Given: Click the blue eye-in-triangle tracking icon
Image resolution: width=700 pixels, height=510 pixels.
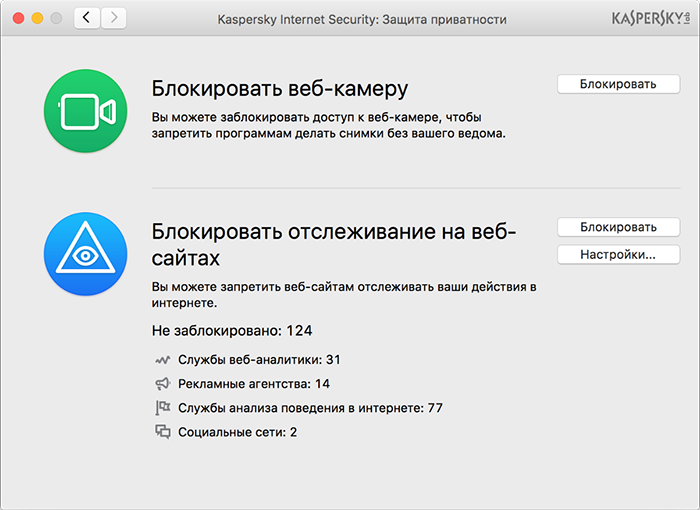Looking at the screenshot, I should click(85, 253).
